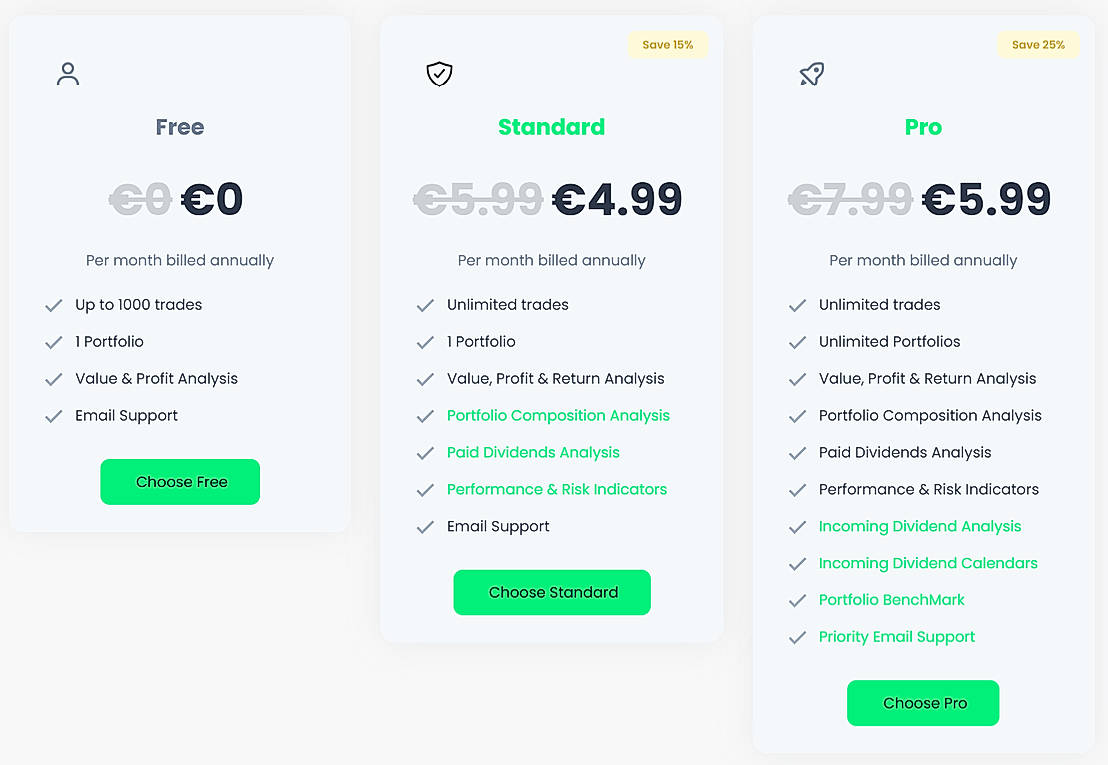Click the Save 15% badge

point(667,45)
